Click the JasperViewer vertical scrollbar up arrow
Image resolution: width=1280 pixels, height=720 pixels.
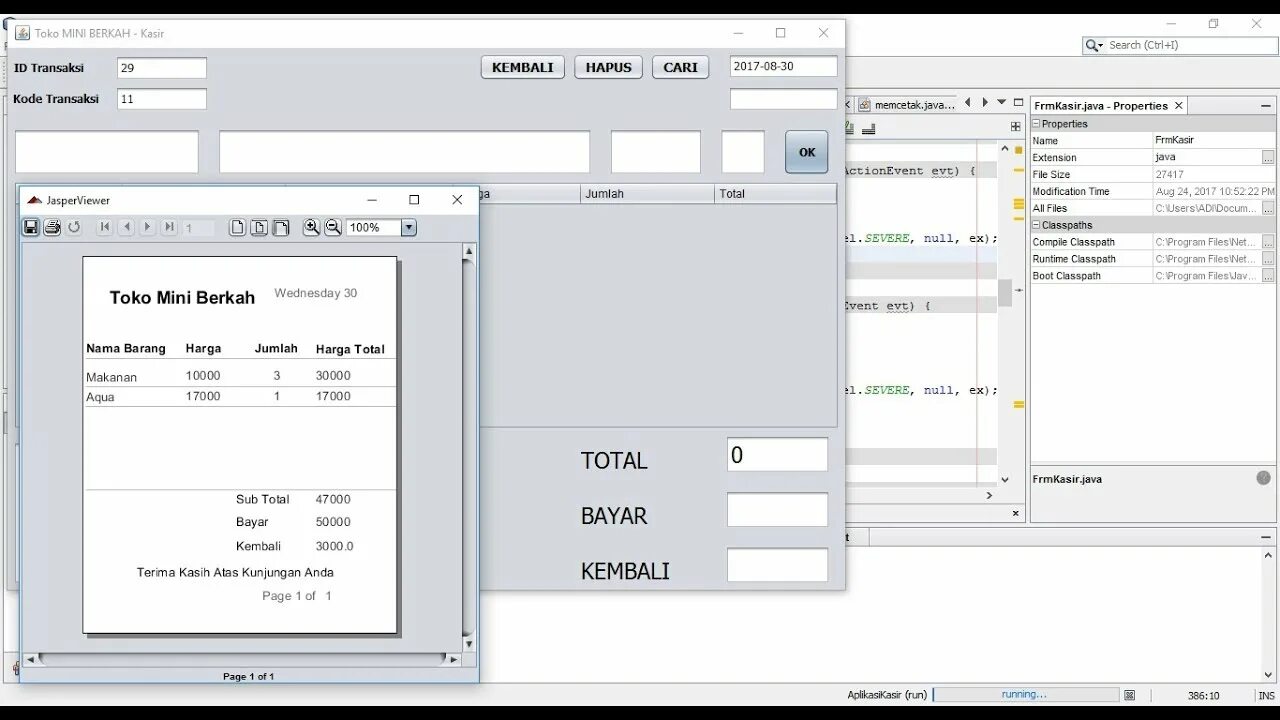point(468,252)
